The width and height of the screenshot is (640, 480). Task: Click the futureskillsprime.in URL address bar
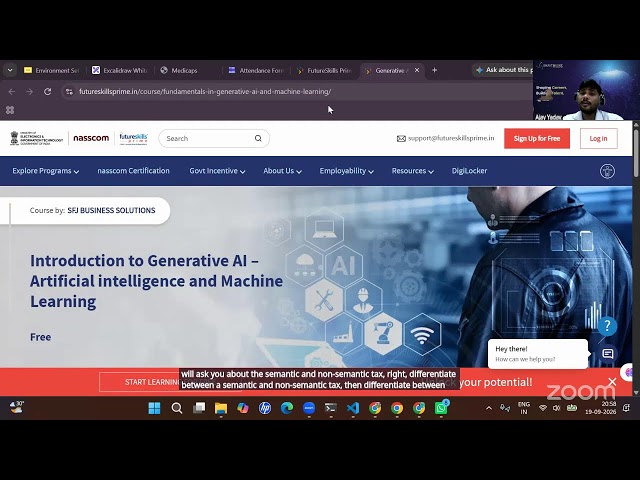tap(205, 91)
